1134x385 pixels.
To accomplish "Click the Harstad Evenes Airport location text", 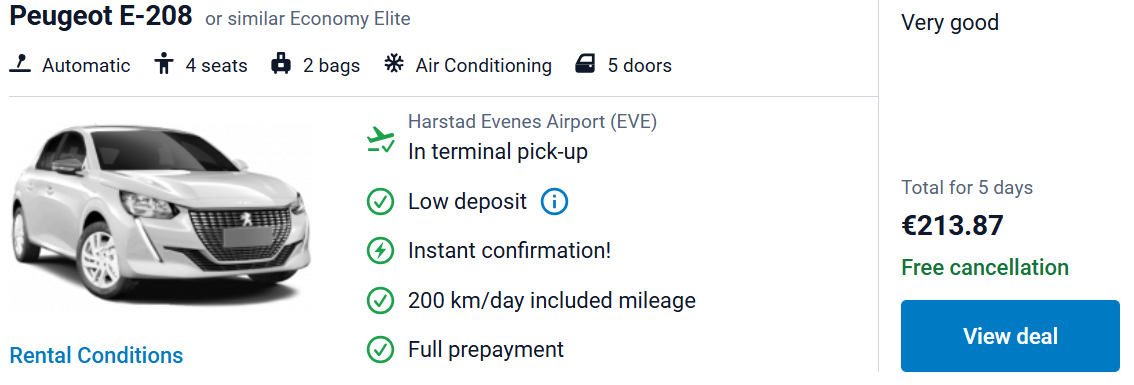I will tap(532, 121).
